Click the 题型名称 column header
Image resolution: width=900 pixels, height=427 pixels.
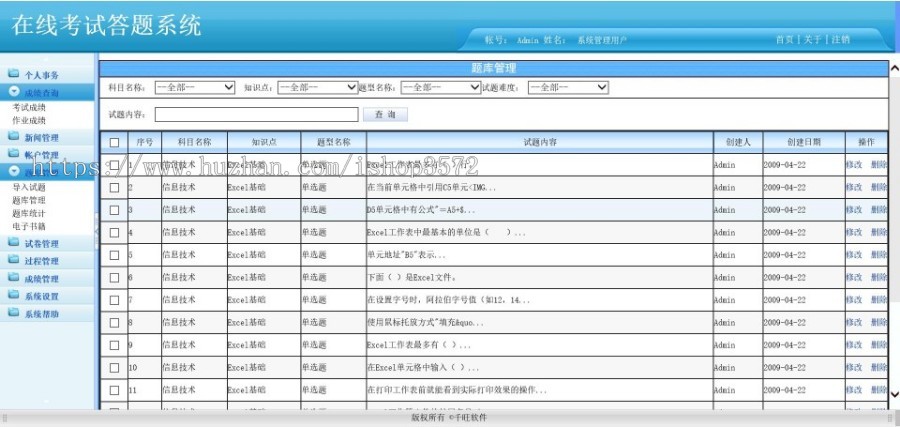coord(333,142)
